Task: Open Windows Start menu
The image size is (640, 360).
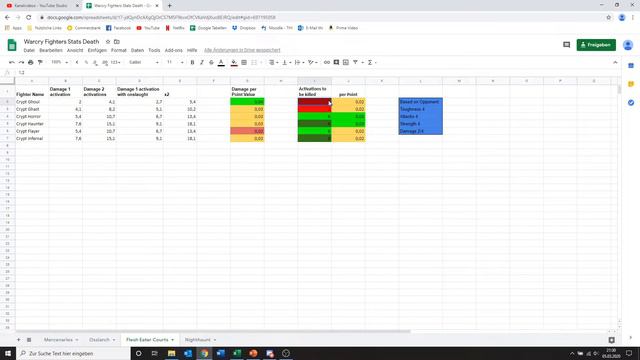Action: [x=8, y=353]
